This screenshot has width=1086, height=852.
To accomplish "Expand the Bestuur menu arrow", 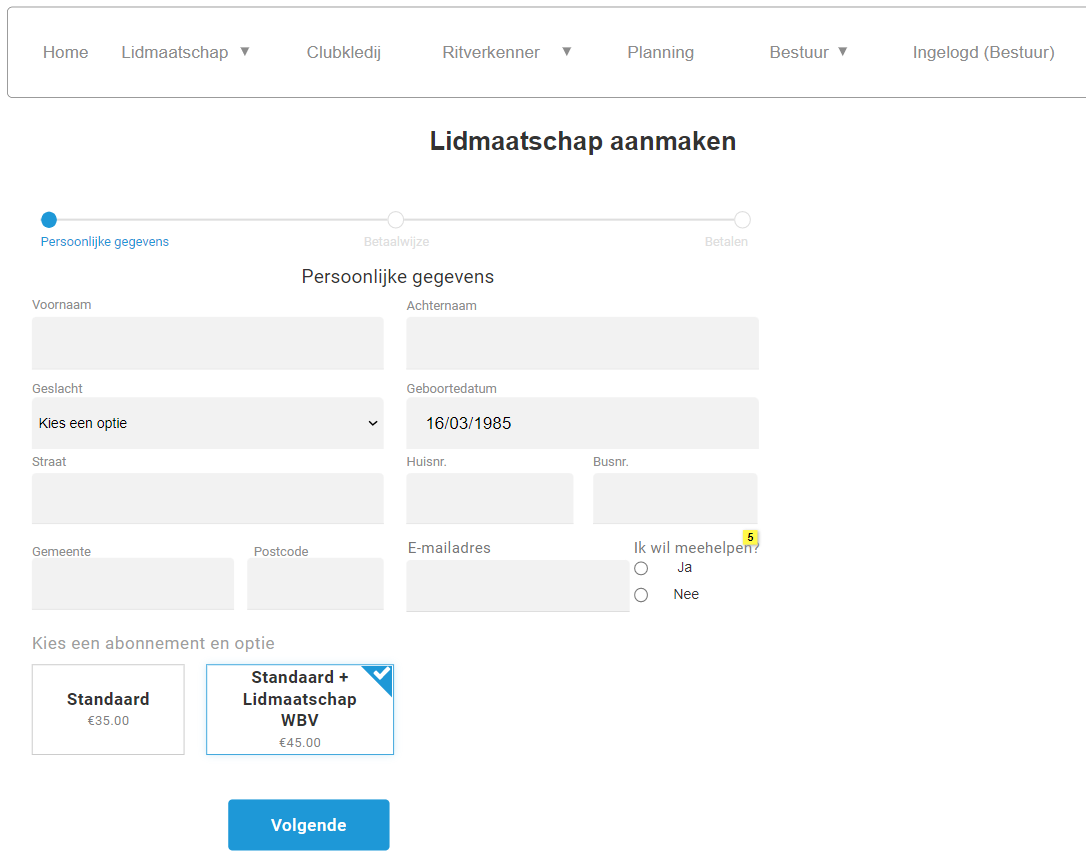I will (843, 52).
